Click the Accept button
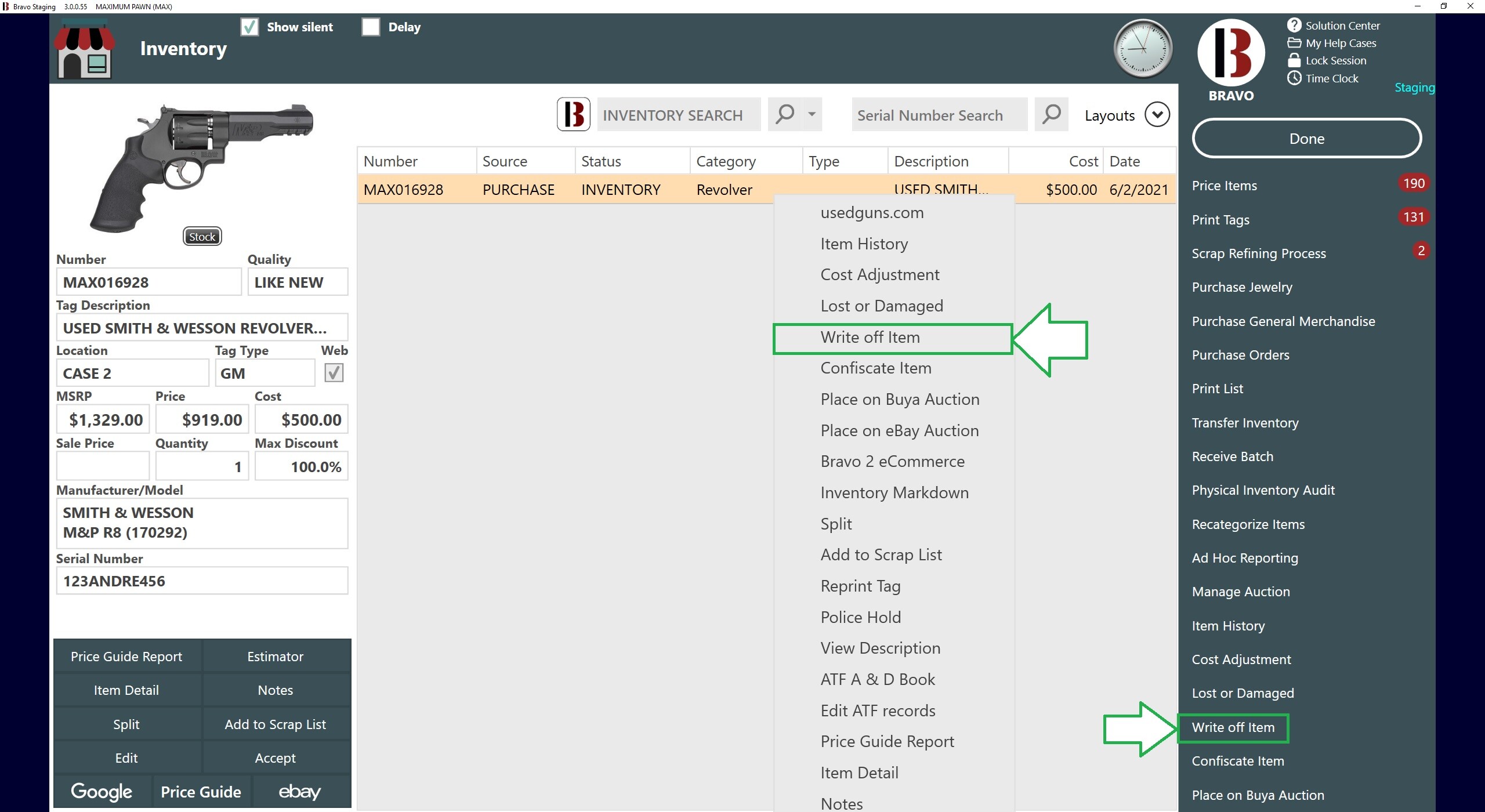 click(276, 758)
